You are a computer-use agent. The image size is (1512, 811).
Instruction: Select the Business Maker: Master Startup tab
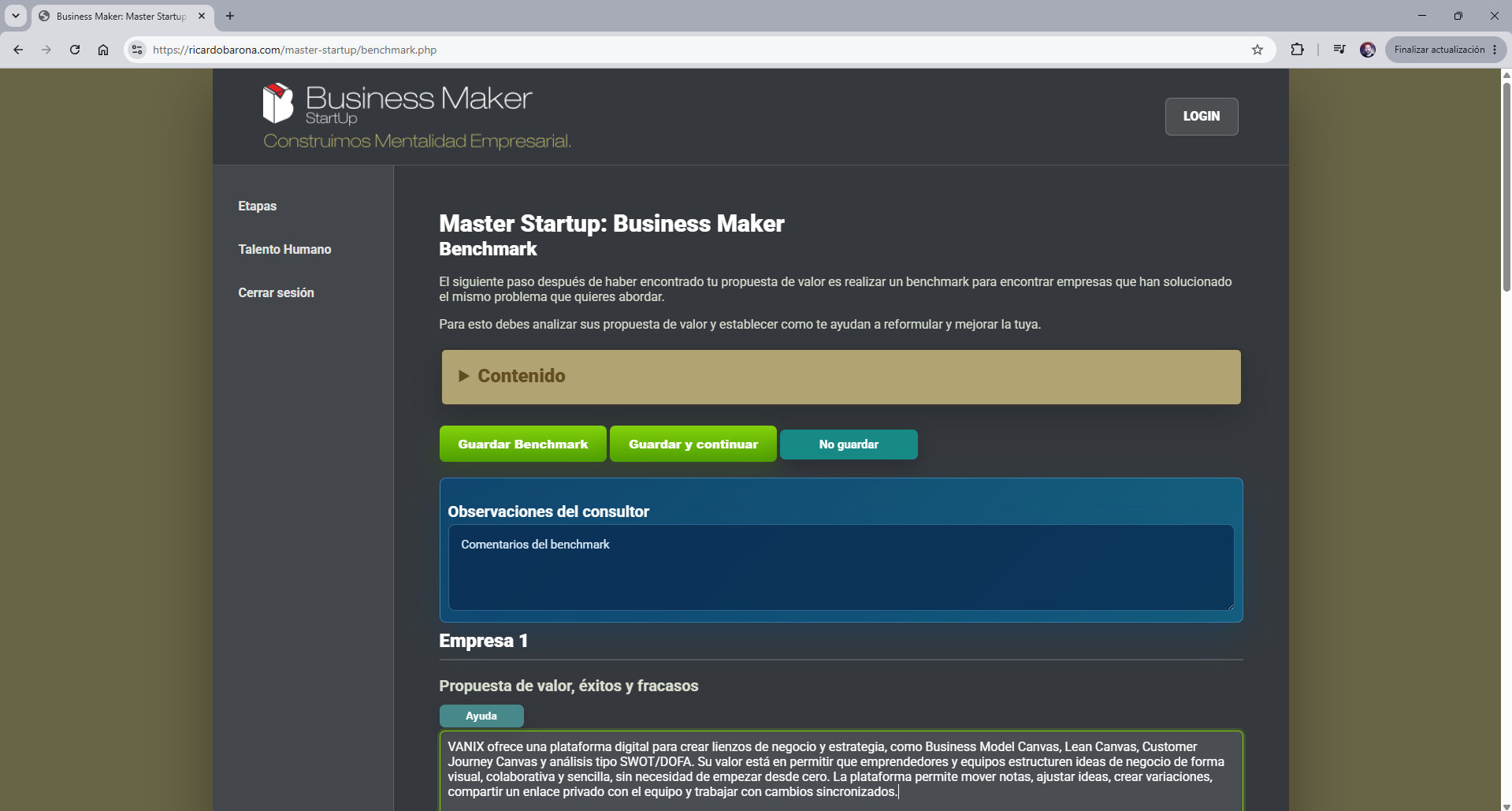coord(122,16)
